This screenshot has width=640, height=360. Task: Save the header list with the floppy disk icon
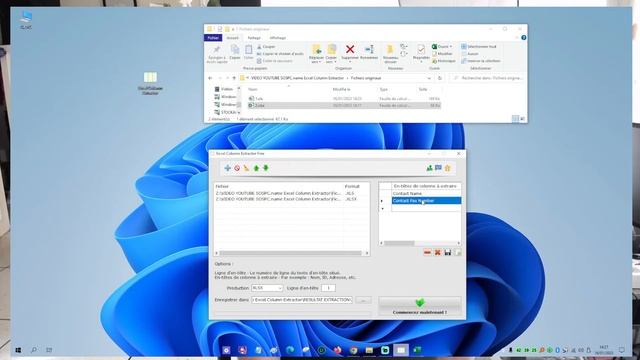click(x=448, y=253)
